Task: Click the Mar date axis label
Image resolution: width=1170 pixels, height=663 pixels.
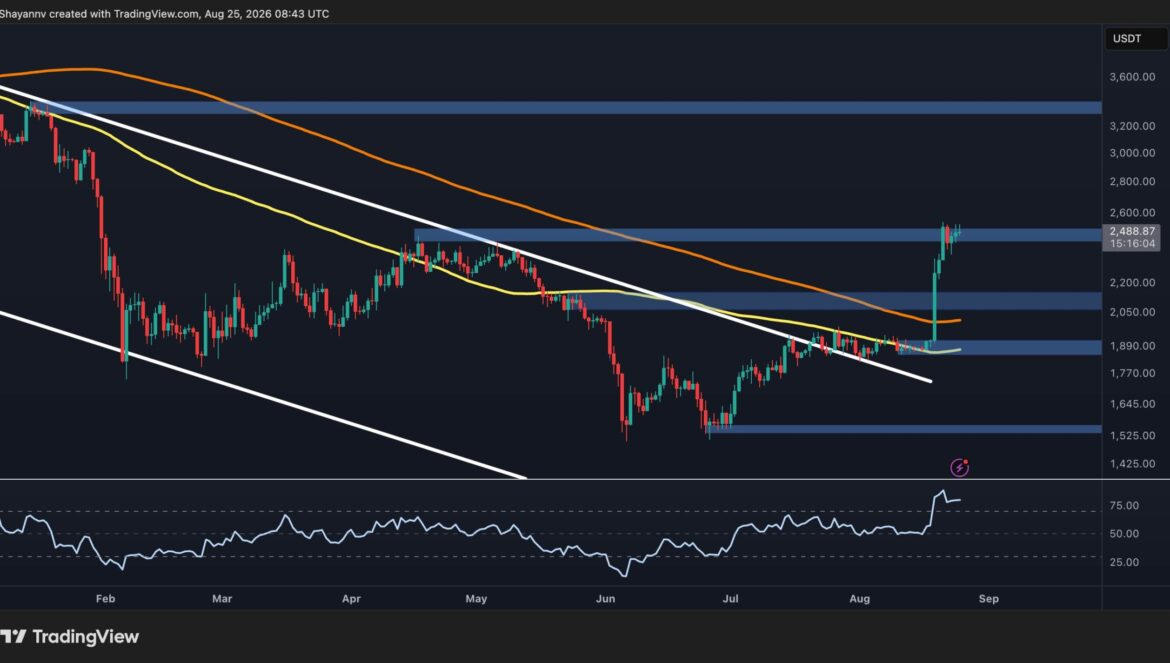Action: (222, 599)
